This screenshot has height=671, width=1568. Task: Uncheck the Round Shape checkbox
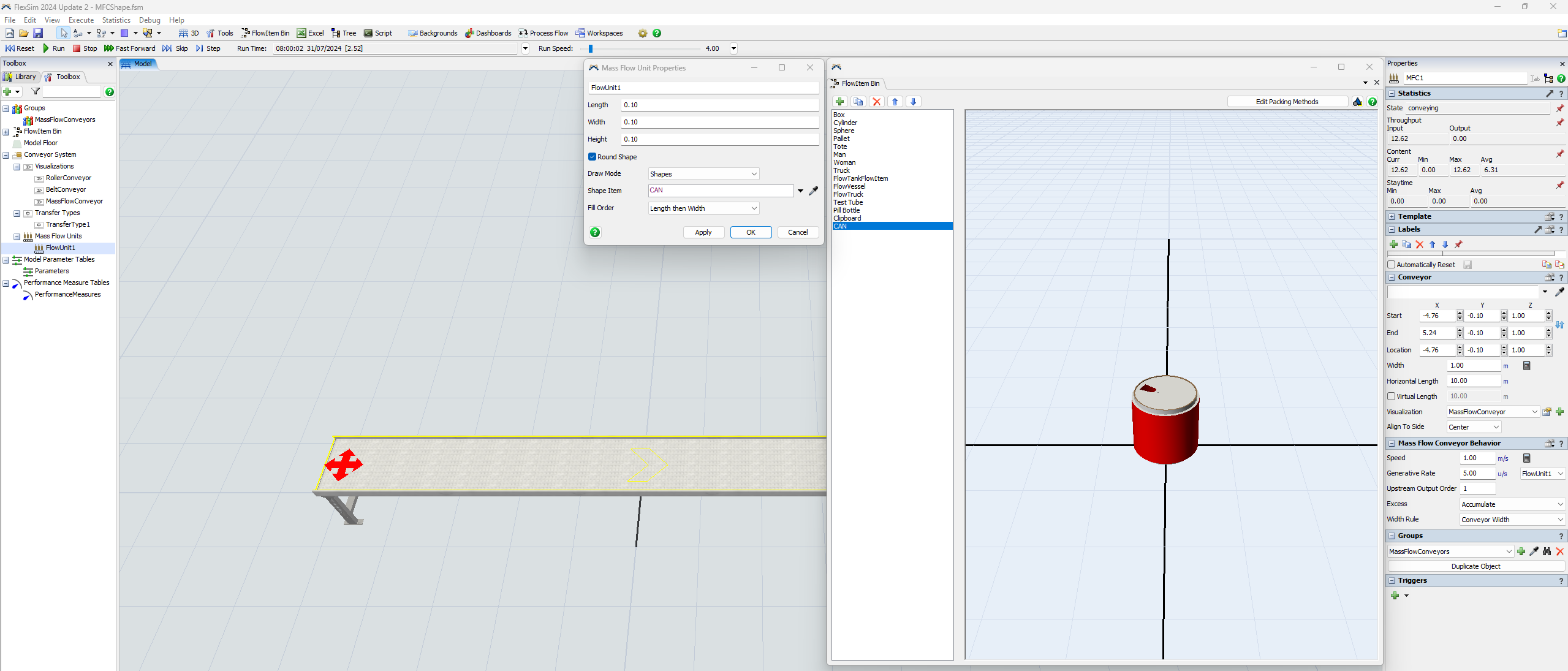click(592, 157)
